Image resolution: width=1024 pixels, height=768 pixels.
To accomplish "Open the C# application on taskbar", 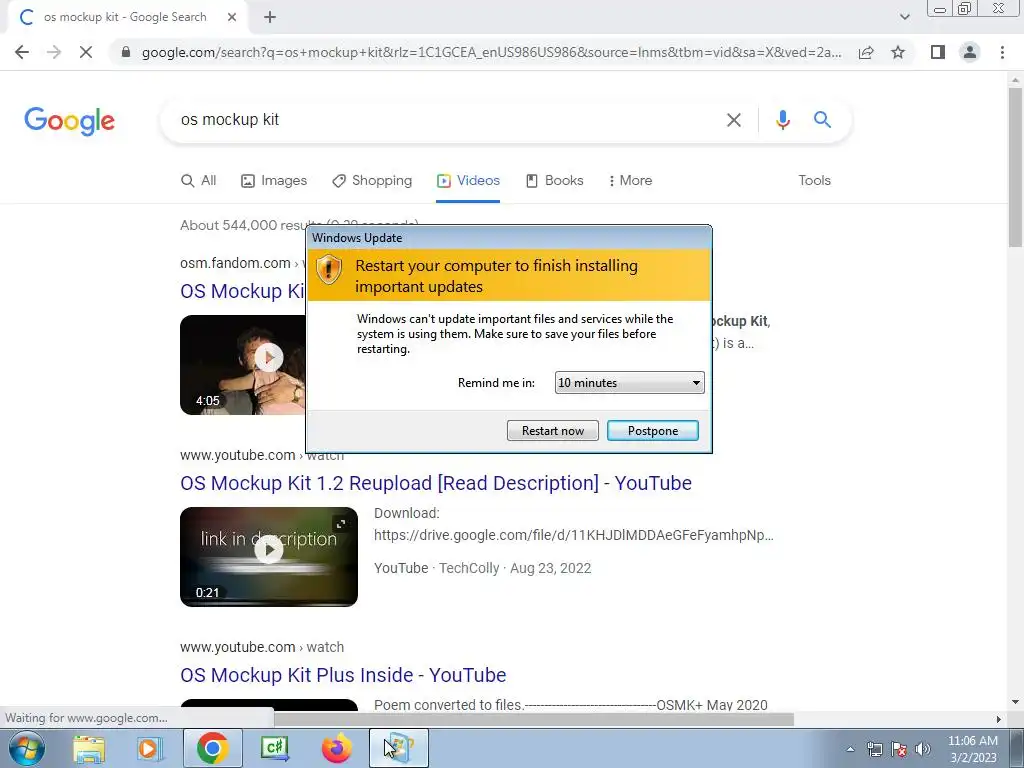I will click(x=275, y=748).
